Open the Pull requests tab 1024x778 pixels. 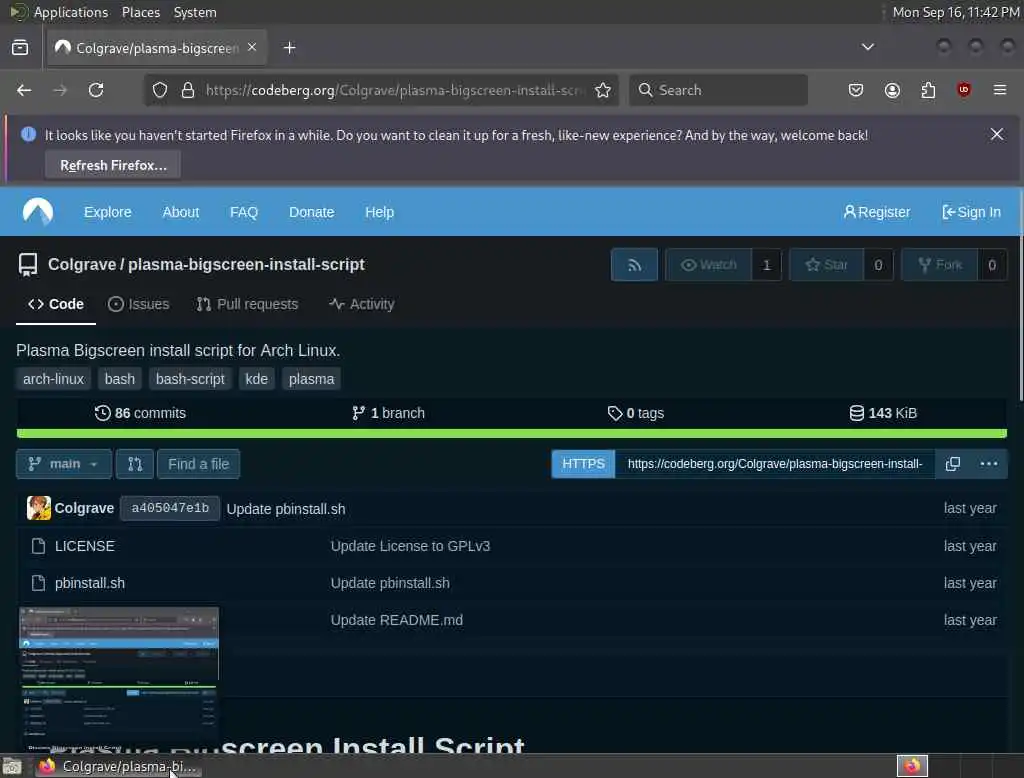pyautogui.click(x=248, y=304)
